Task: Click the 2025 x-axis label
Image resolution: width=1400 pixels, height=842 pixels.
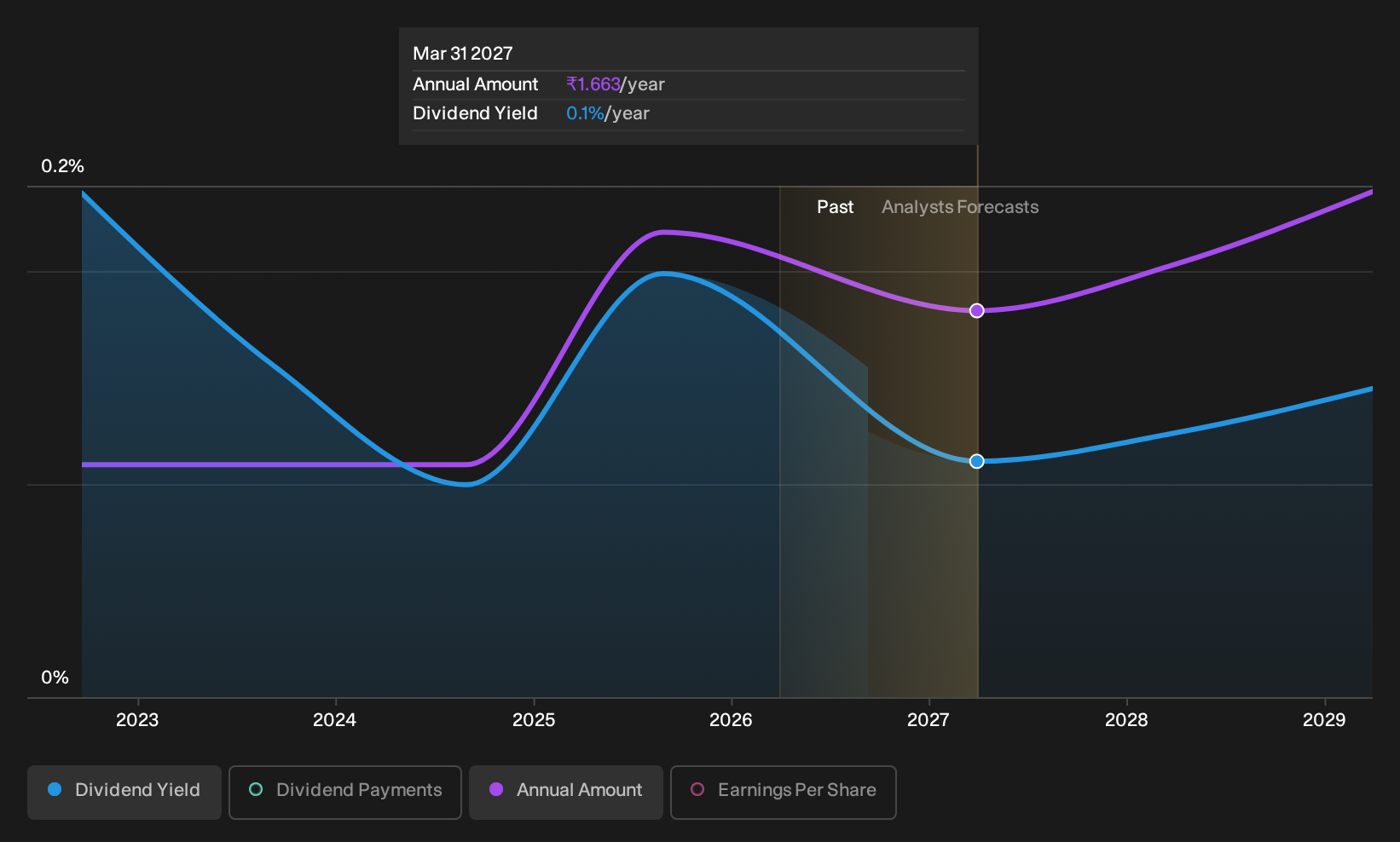Action: click(x=534, y=720)
